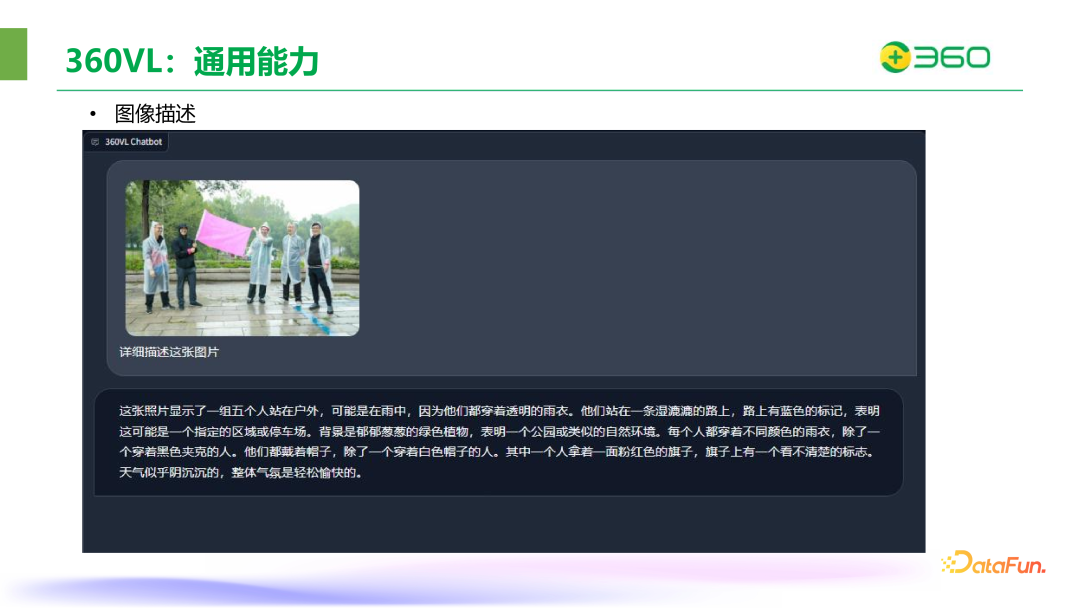Click the DataFun logo at bottom right
This screenshot has height=608, width=1080.
[995, 565]
